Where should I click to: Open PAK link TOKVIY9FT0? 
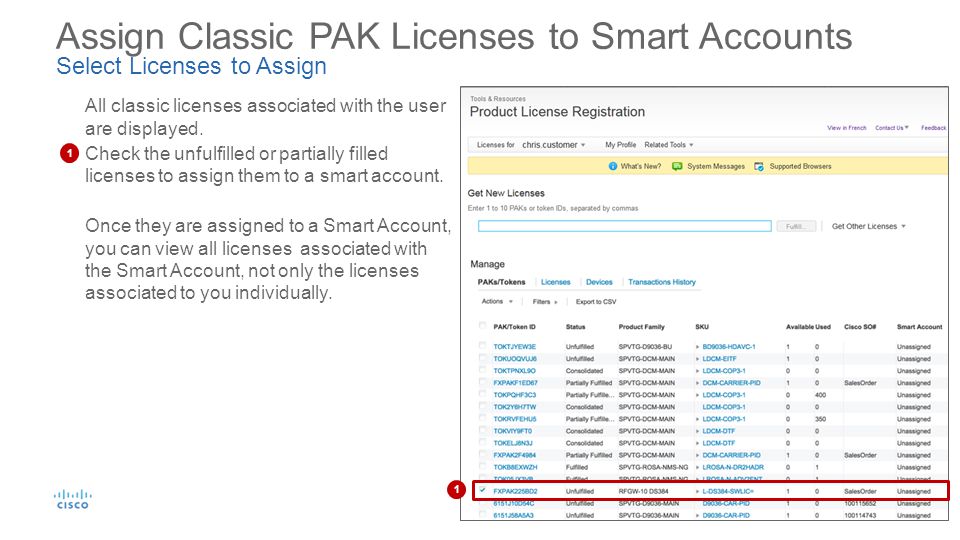(512, 431)
